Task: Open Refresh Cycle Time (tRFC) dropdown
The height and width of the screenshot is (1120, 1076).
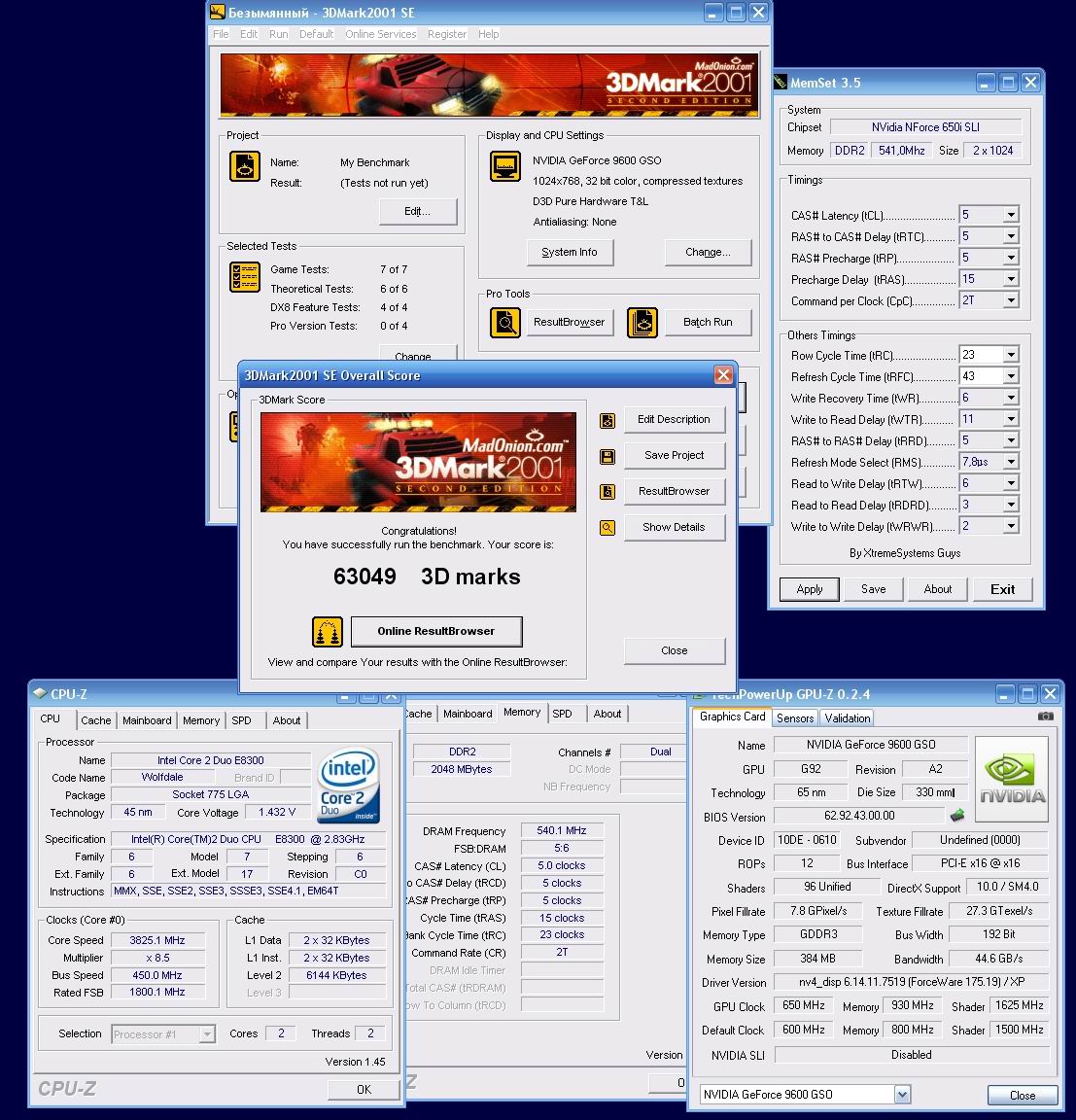Action: coord(1011,376)
